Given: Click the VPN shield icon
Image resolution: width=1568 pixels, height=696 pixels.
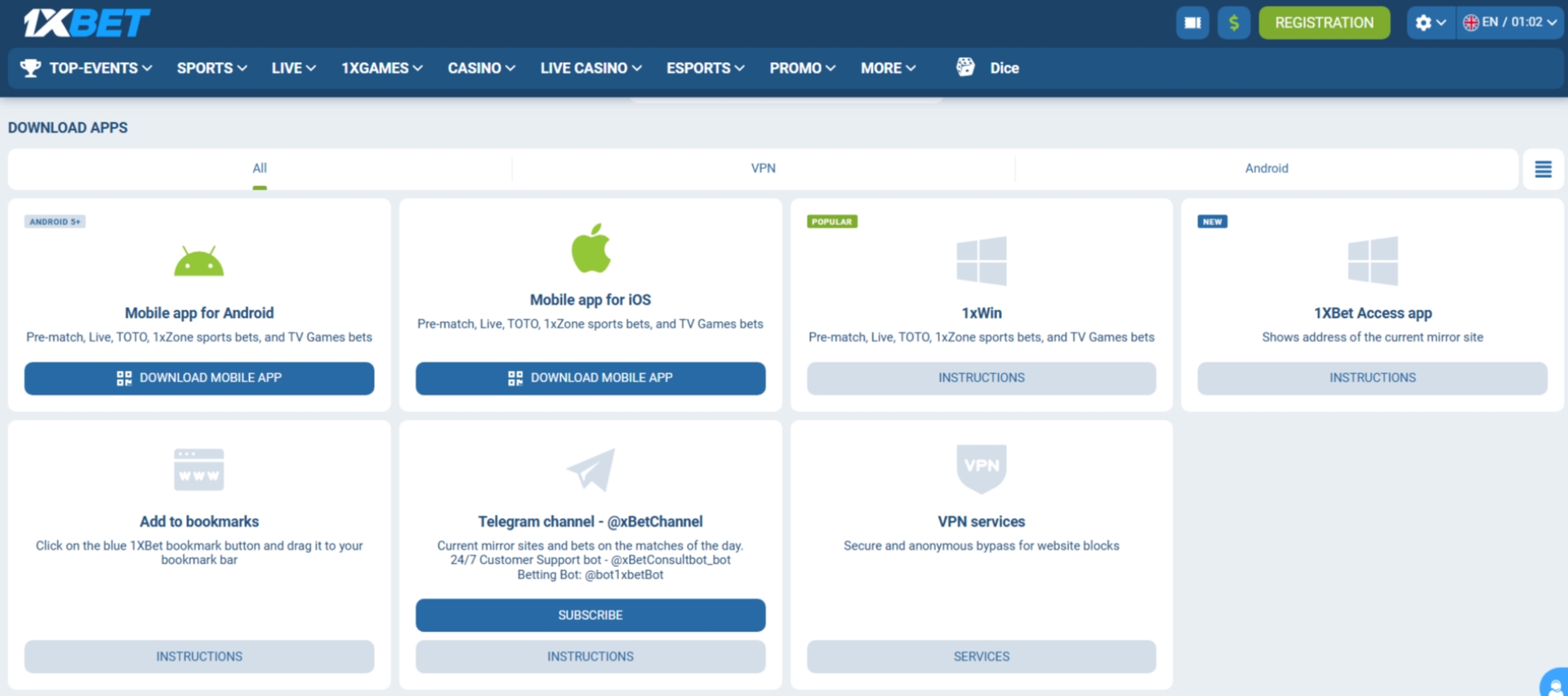Looking at the screenshot, I should (981, 468).
